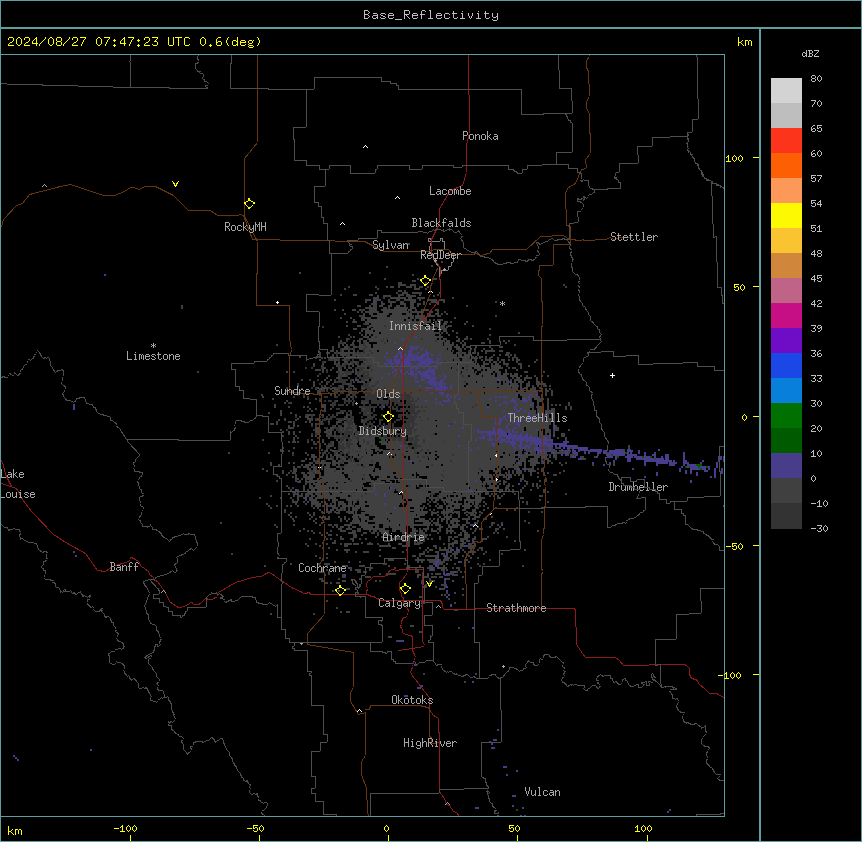This screenshot has height=842, width=862.
Task: Click the HighRiver label
Action: click(x=430, y=743)
